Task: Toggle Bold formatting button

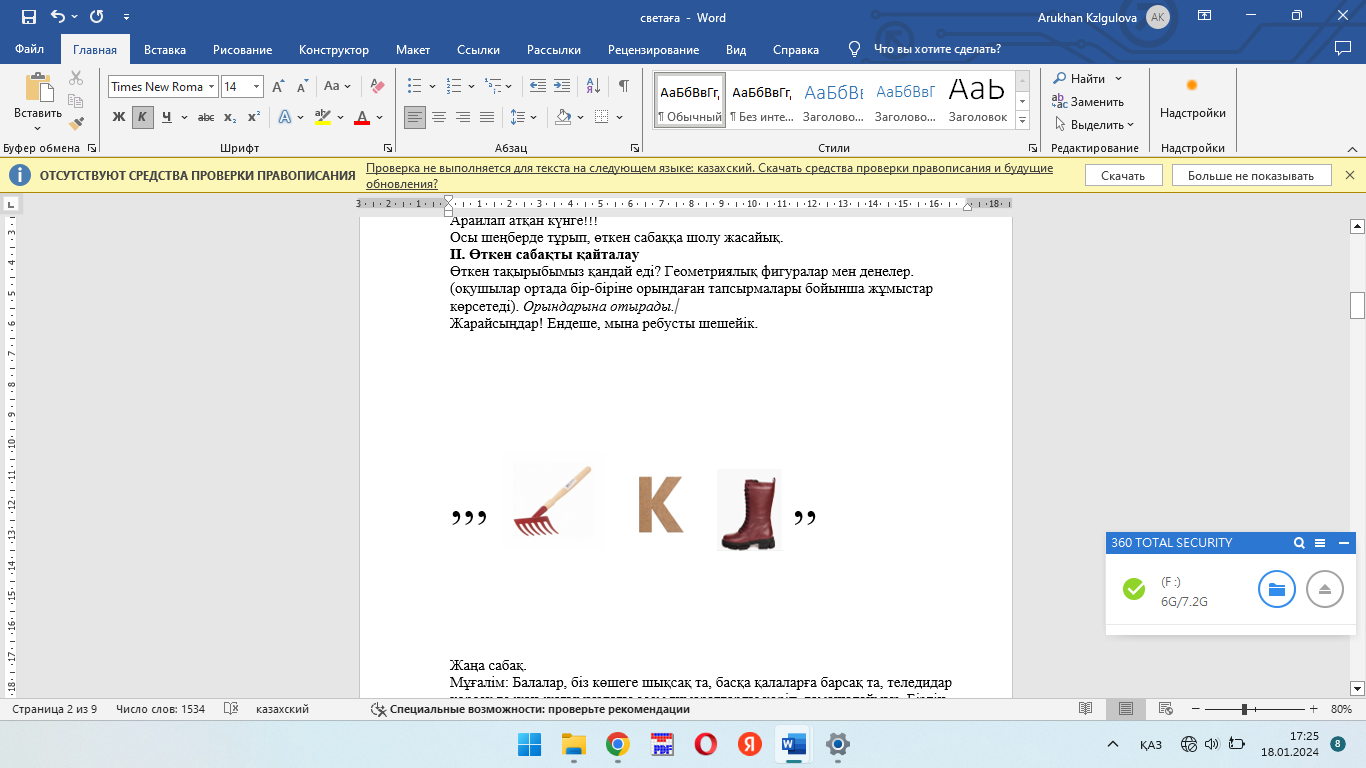Action: tap(119, 117)
